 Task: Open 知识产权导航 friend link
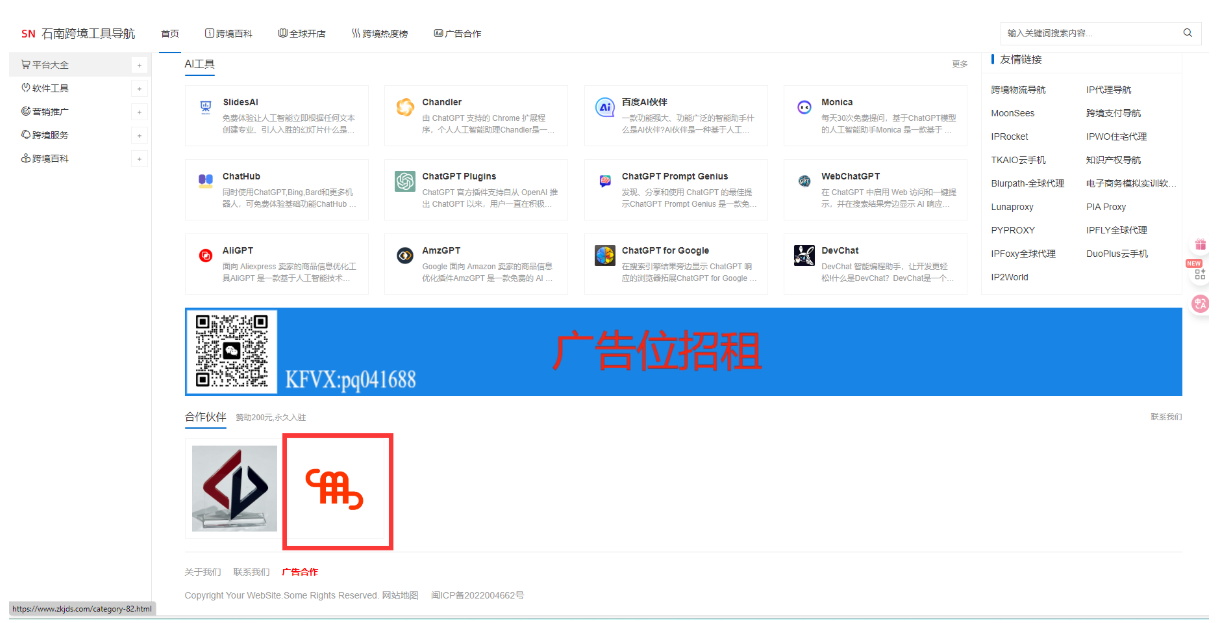[x=1113, y=160]
